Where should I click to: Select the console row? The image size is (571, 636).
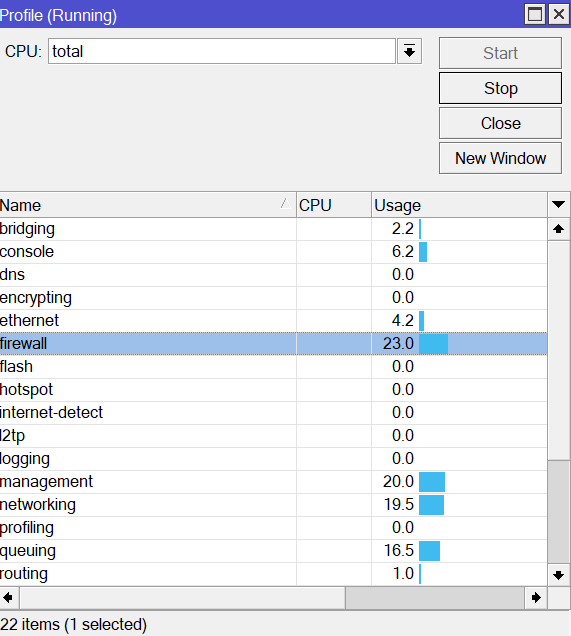pyautogui.click(x=273, y=252)
